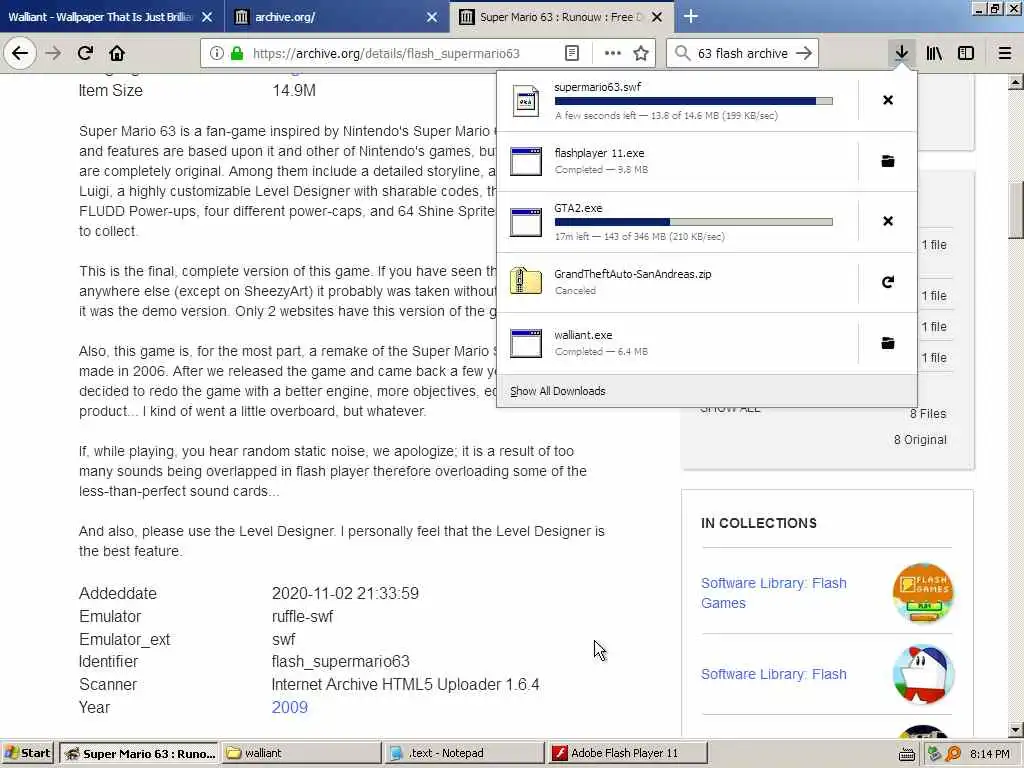Open the flashplayer 11.exe download entry

(x=677, y=161)
